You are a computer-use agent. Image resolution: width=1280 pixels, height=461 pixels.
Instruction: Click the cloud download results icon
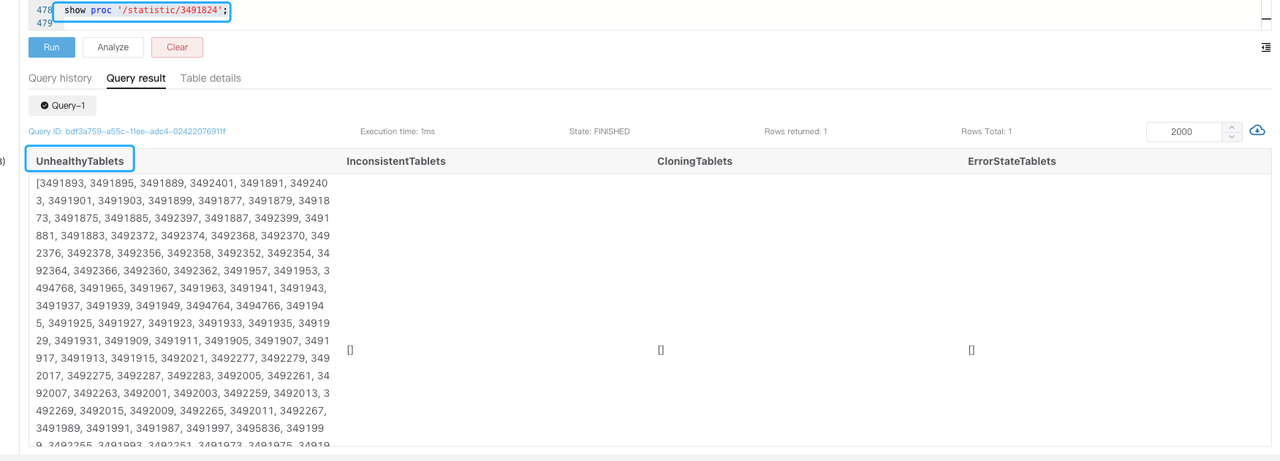(x=1257, y=131)
